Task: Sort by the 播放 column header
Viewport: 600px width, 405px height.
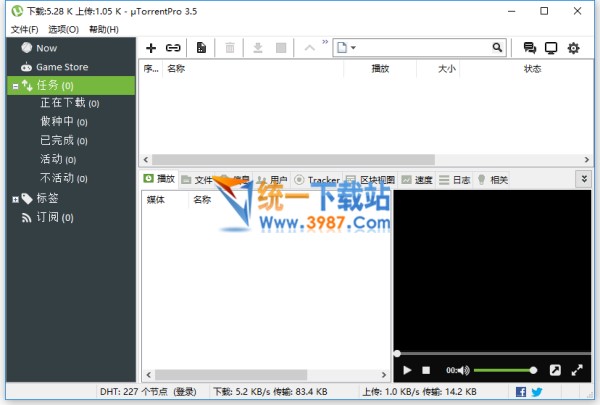Action: (380, 69)
